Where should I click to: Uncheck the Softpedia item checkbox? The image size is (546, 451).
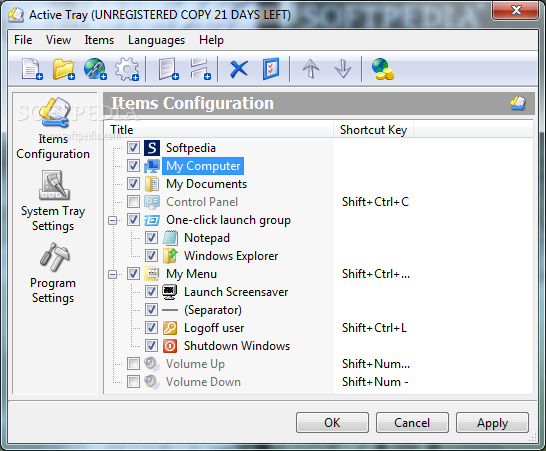(x=133, y=148)
